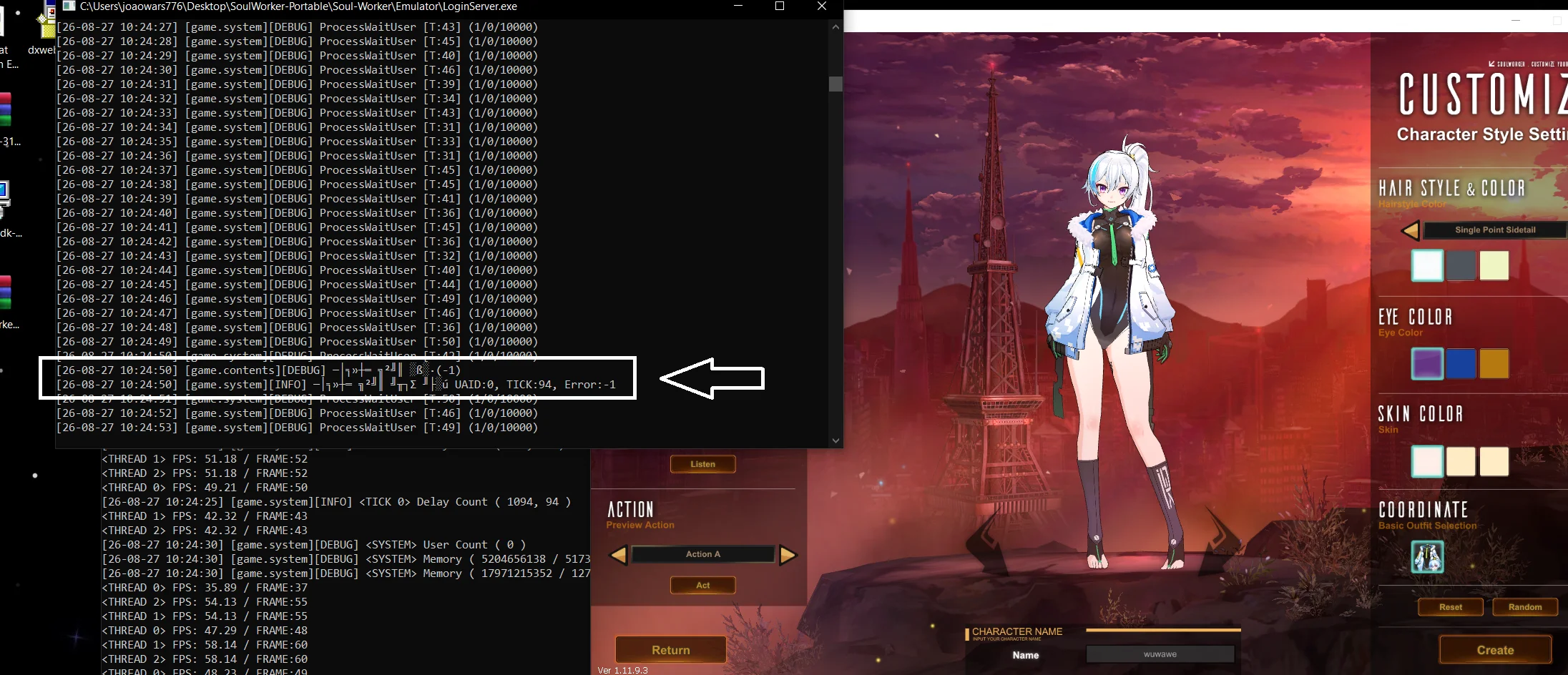Click the Action A preview selector
The height and width of the screenshot is (675, 1568).
(703, 554)
